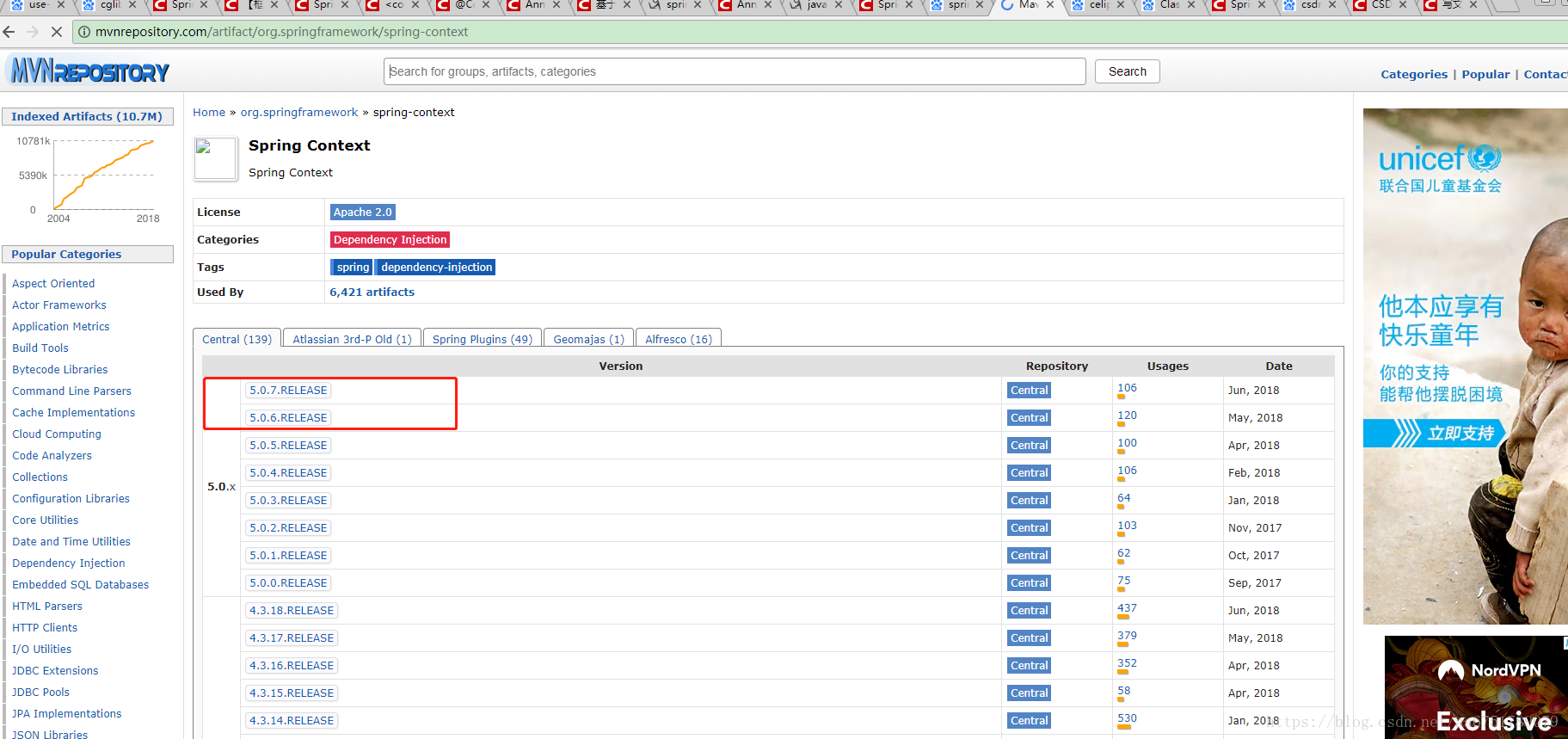Open Actor Frameworks category
Viewport: 1568px width, 739px height.
pos(59,305)
